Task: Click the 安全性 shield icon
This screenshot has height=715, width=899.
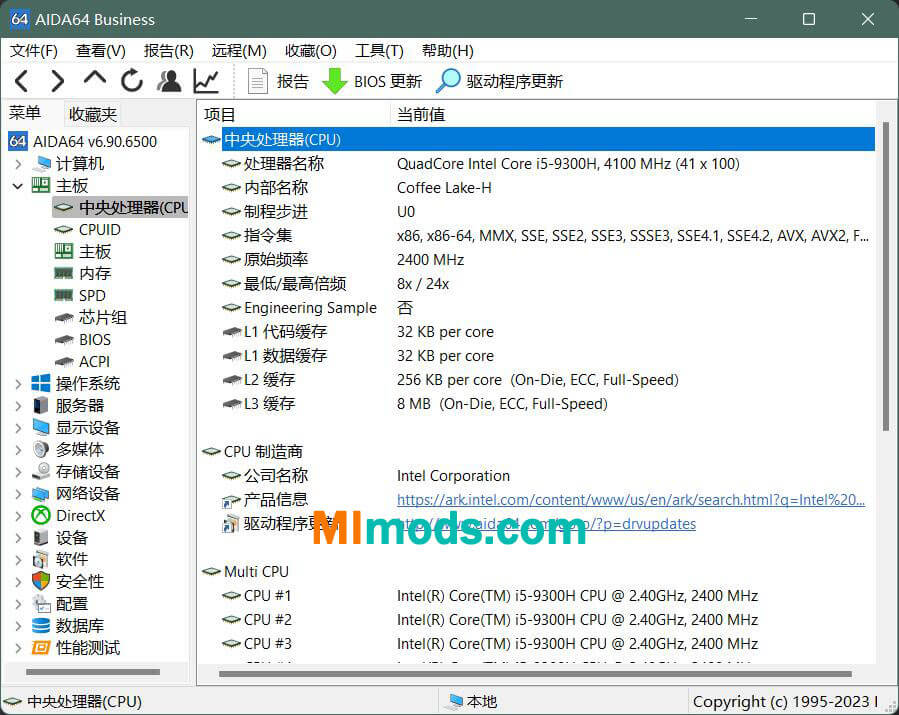Action: click(x=41, y=581)
